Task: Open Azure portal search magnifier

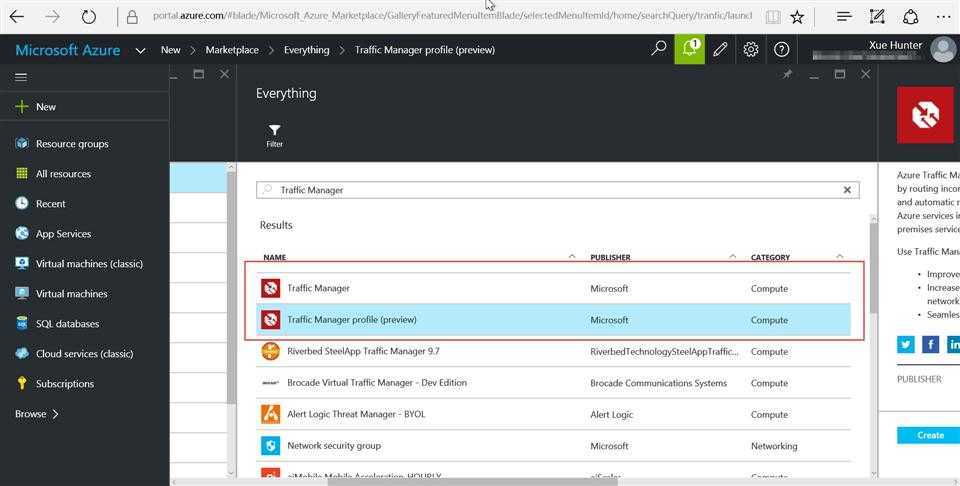Action: [659, 49]
